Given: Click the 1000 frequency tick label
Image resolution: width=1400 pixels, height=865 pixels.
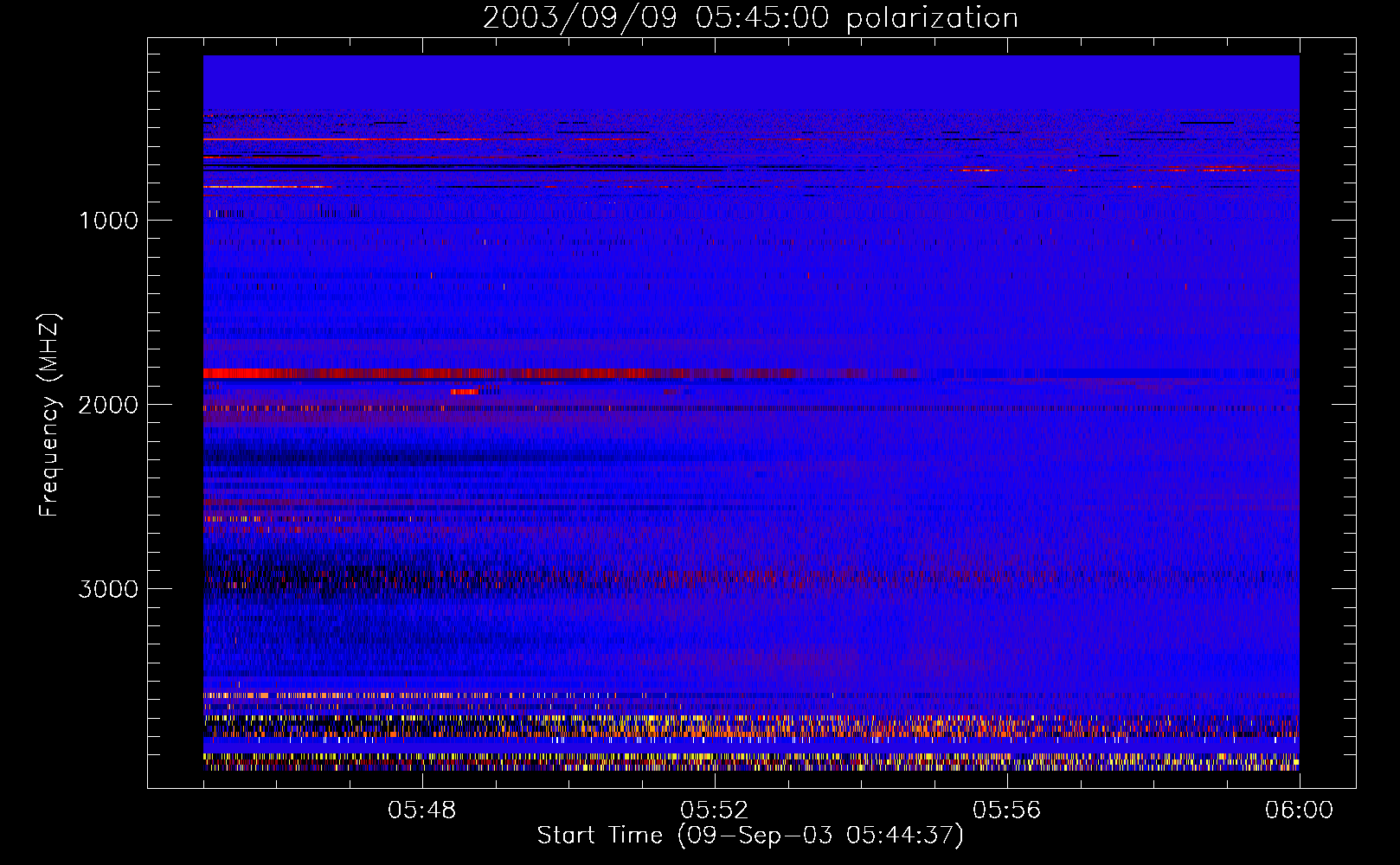Looking at the screenshot, I should pyautogui.click(x=108, y=221).
